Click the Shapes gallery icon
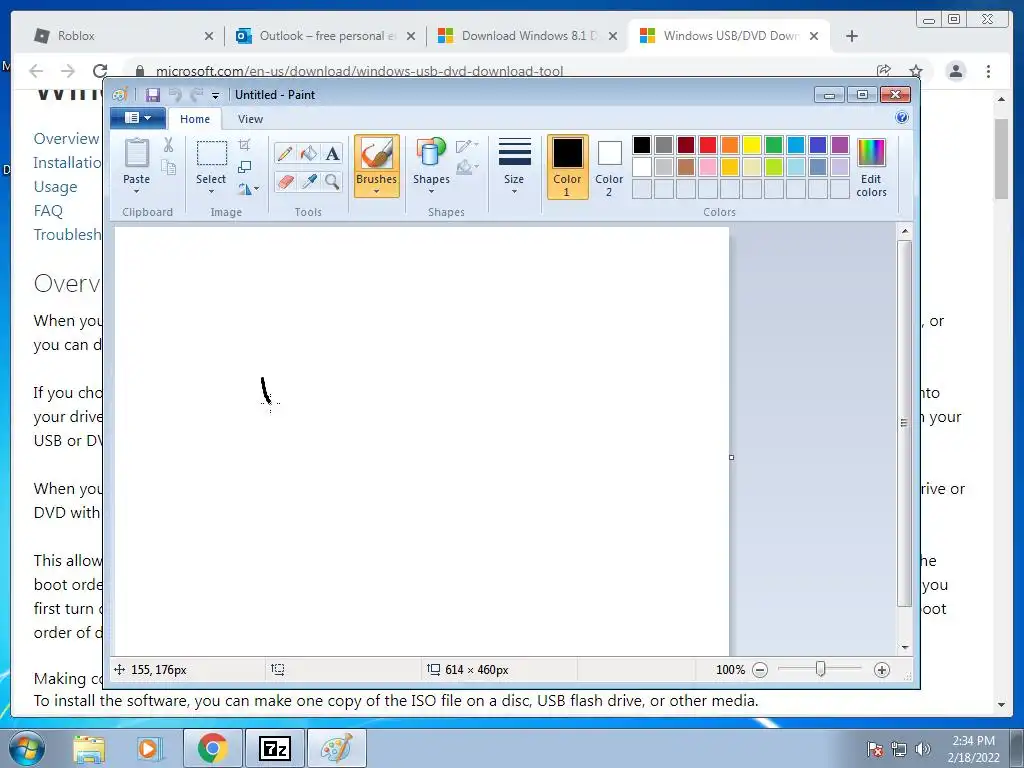 431,153
